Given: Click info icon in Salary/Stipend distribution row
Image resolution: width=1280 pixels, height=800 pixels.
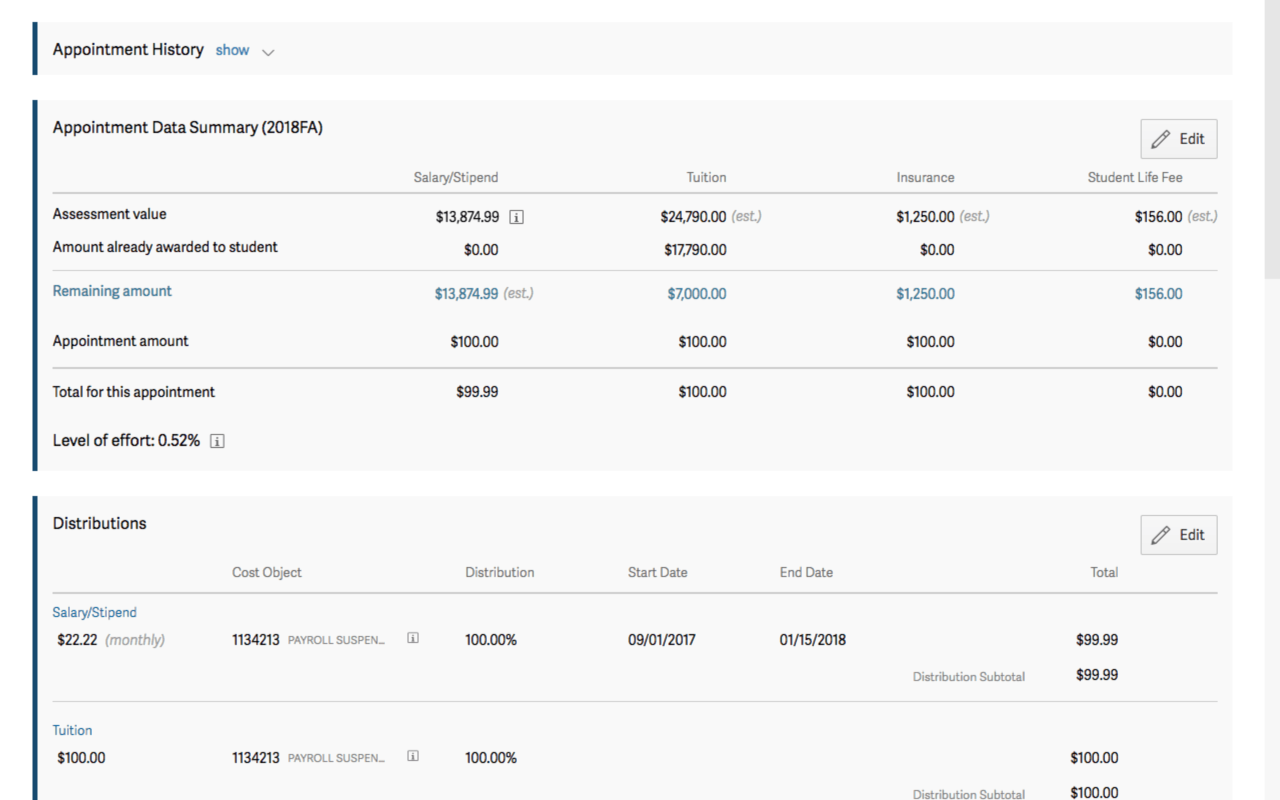Looking at the screenshot, I should 413,639.
